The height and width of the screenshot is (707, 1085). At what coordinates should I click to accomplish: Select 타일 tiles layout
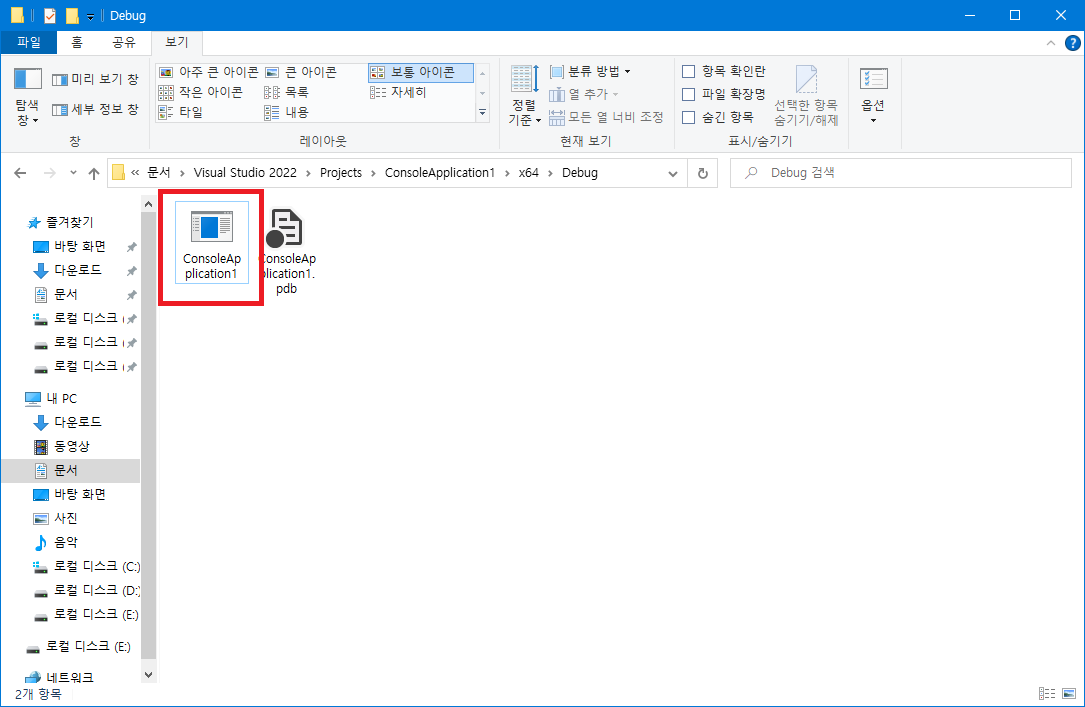pyautogui.click(x=181, y=112)
